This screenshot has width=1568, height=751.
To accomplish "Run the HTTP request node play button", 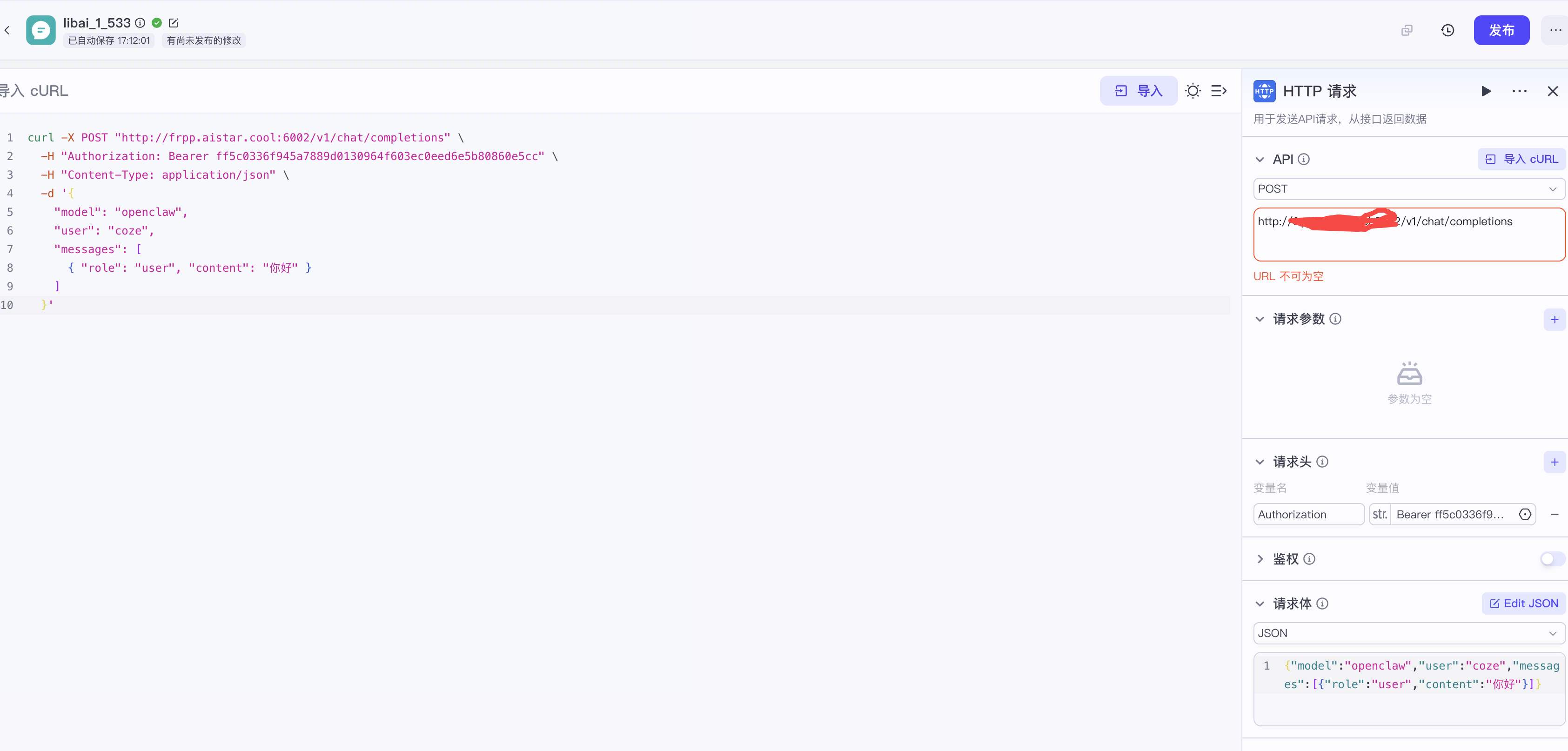I will (1486, 91).
